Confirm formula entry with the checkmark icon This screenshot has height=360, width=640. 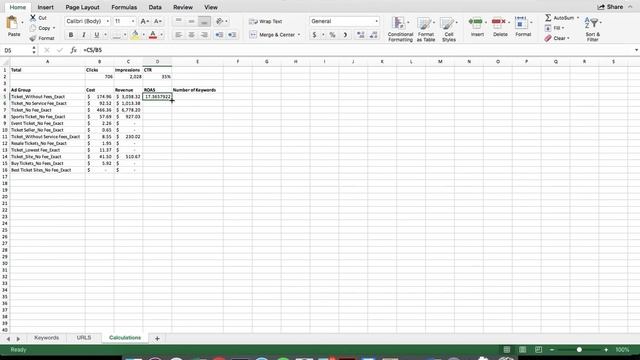60,50
